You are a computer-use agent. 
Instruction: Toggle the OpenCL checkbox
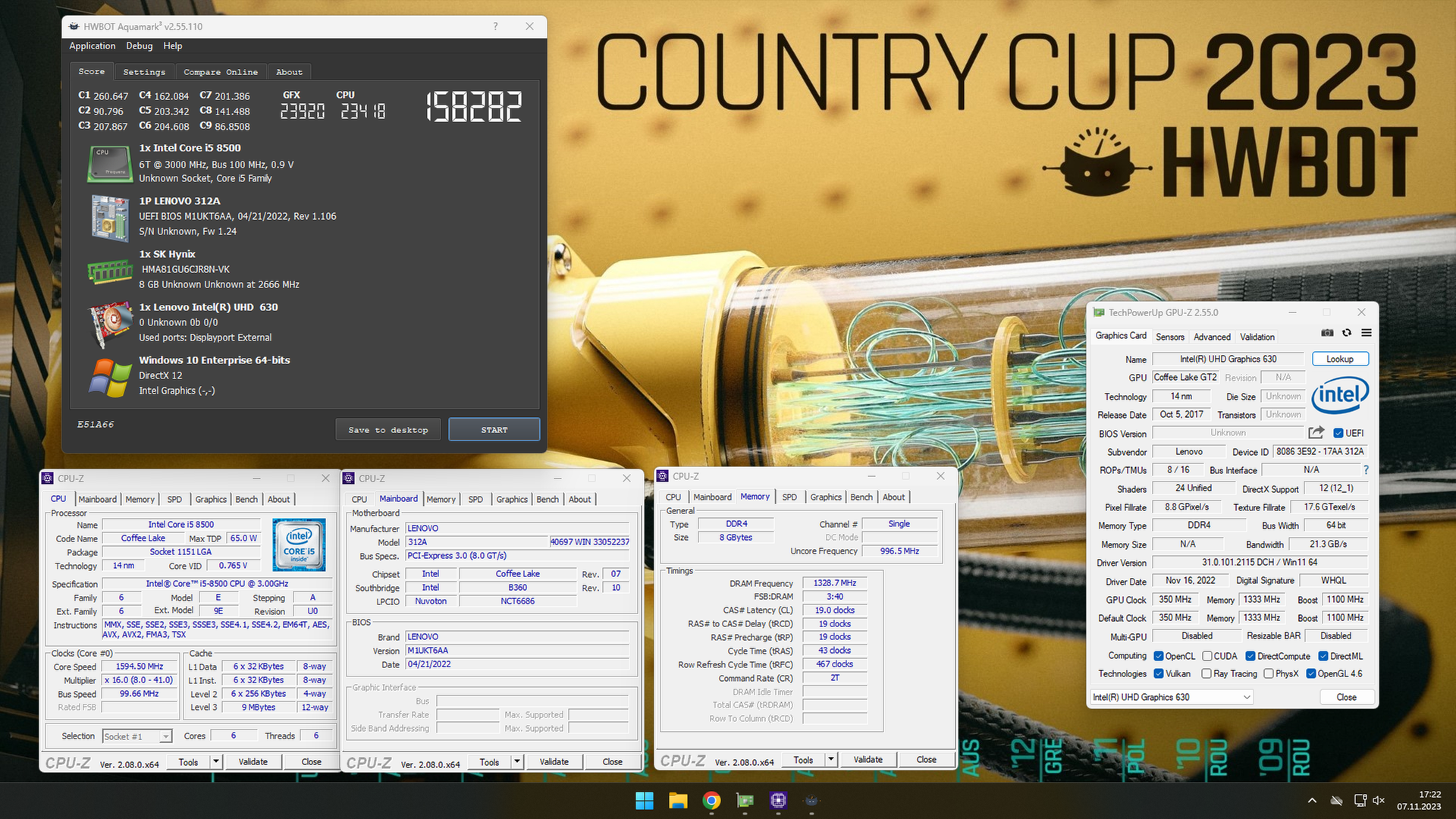click(1159, 656)
